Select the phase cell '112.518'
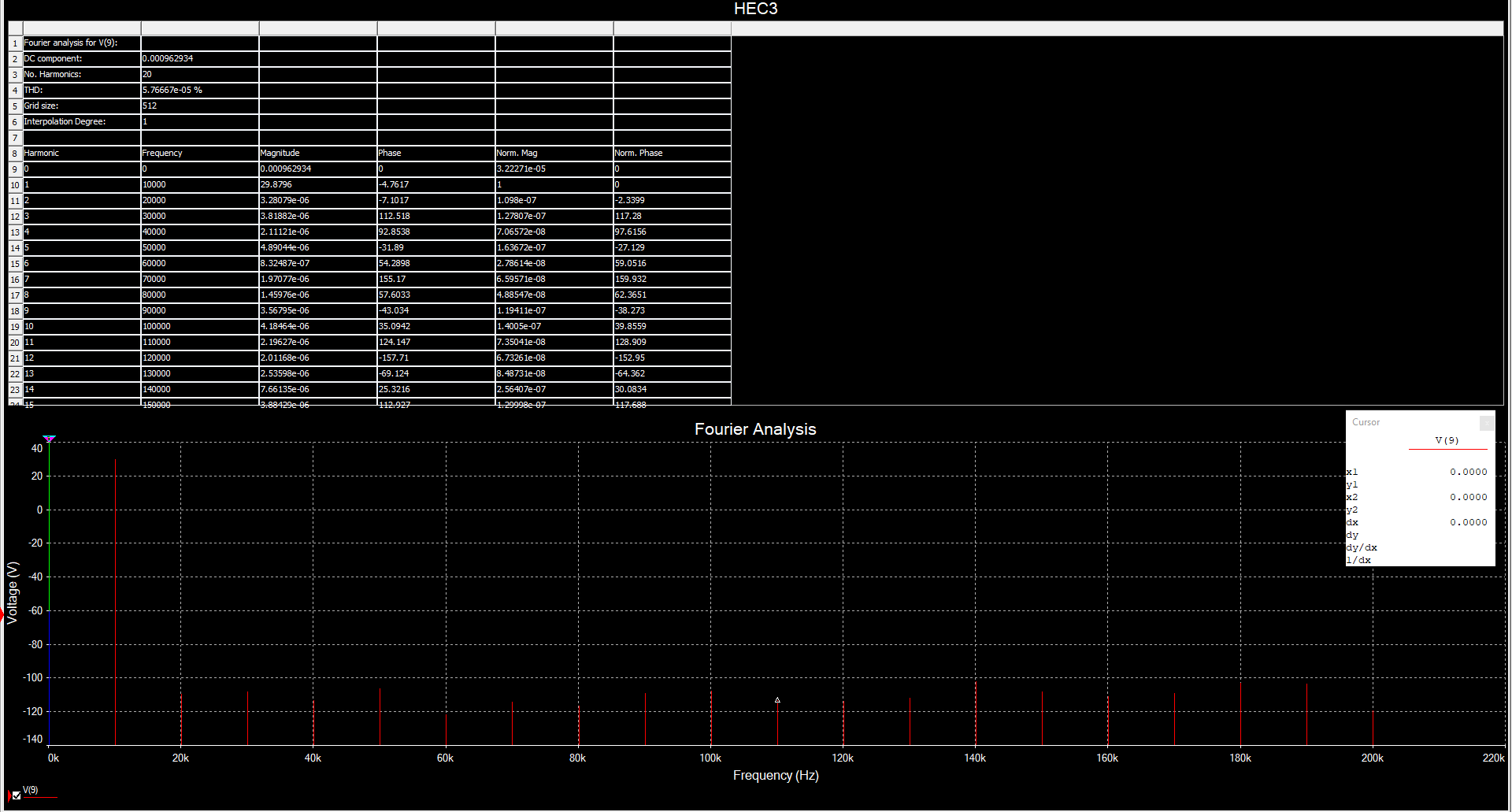Image resolution: width=1512 pixels, height=812 pixels. click(x=436, y=217)
